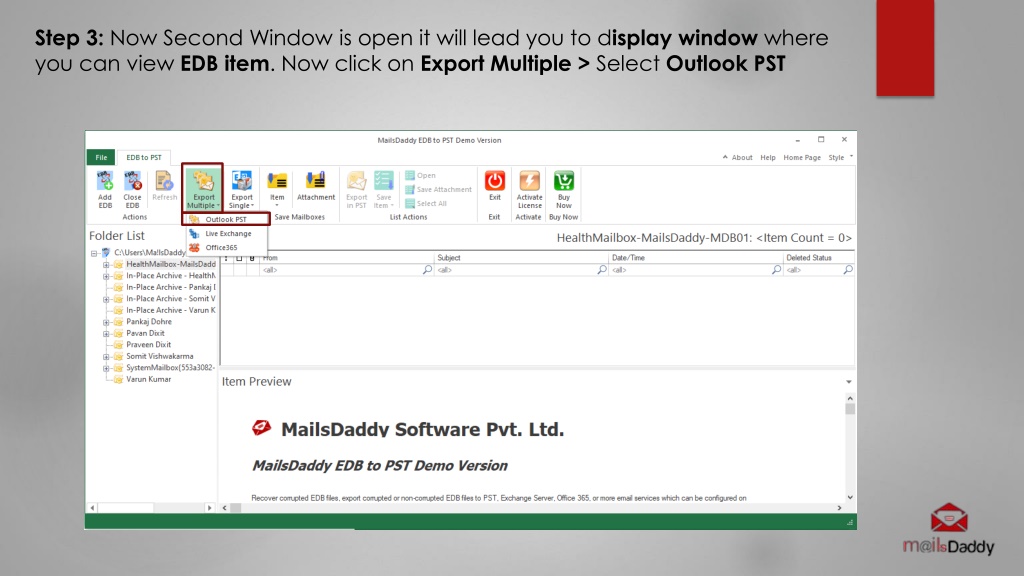
Task: Collapse the ribbon with the caret icon
Action: click(x=725, y=157)
